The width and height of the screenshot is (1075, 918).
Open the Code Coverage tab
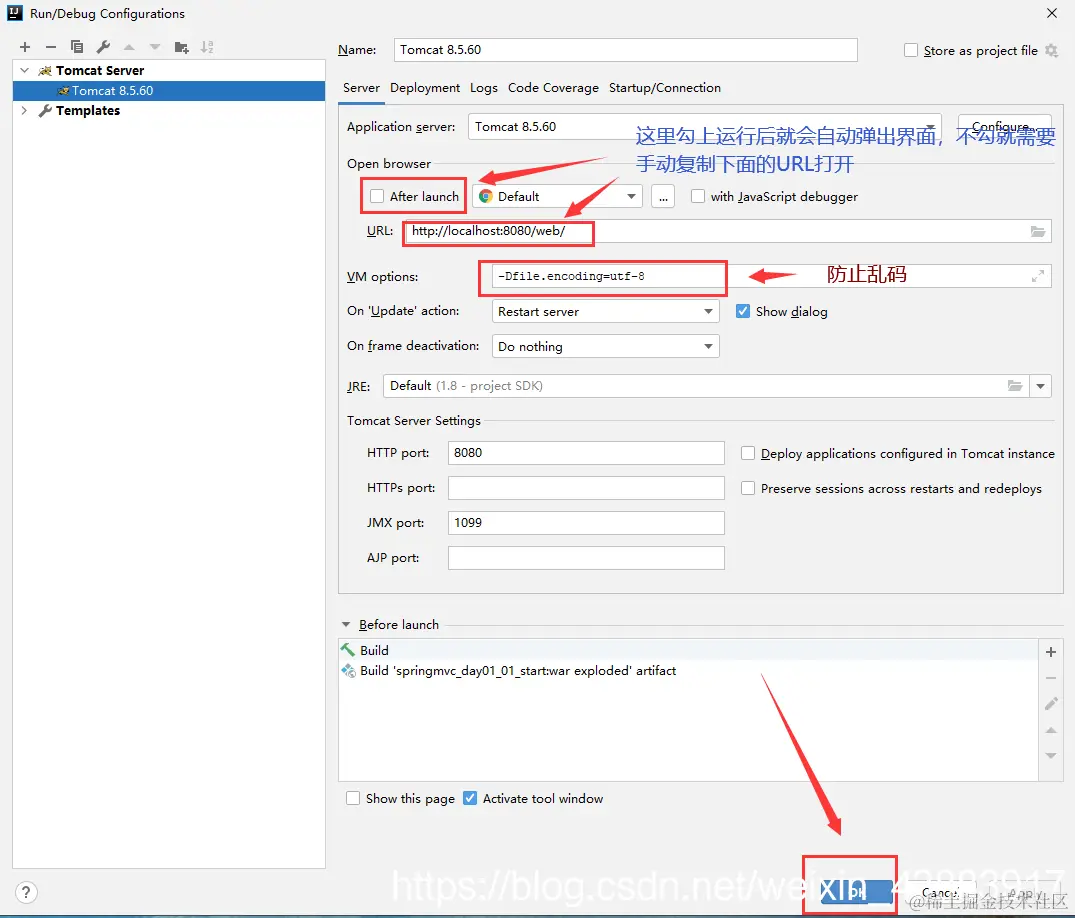(x=553, y=88)
